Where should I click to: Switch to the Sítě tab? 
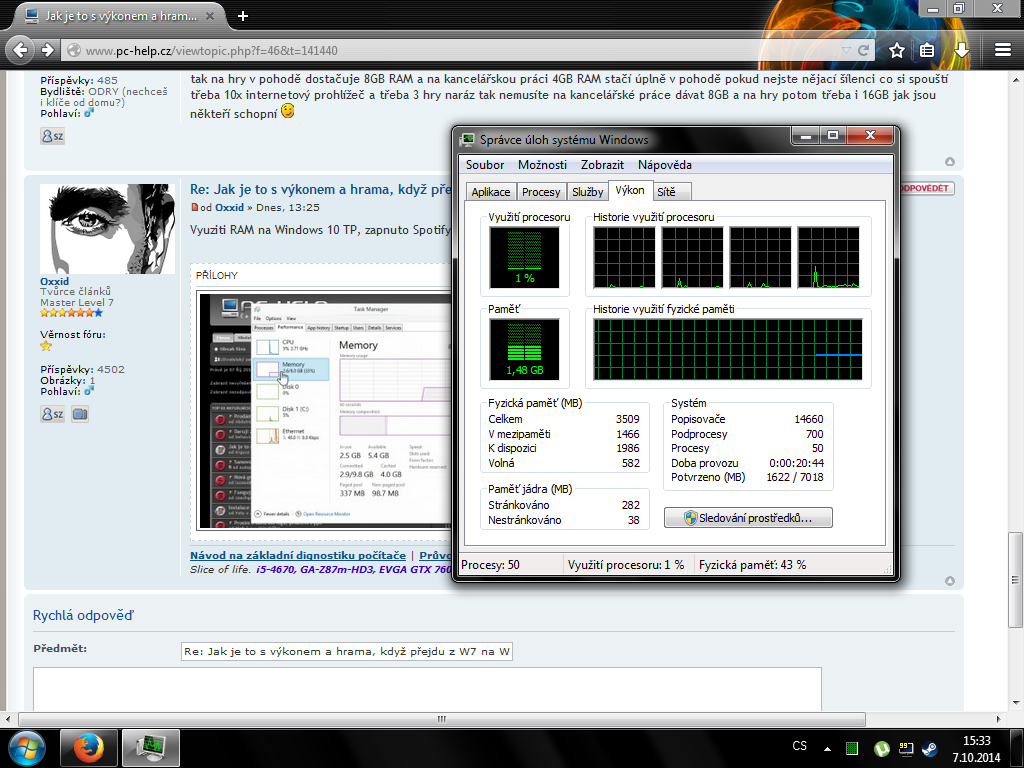point(666,192)
